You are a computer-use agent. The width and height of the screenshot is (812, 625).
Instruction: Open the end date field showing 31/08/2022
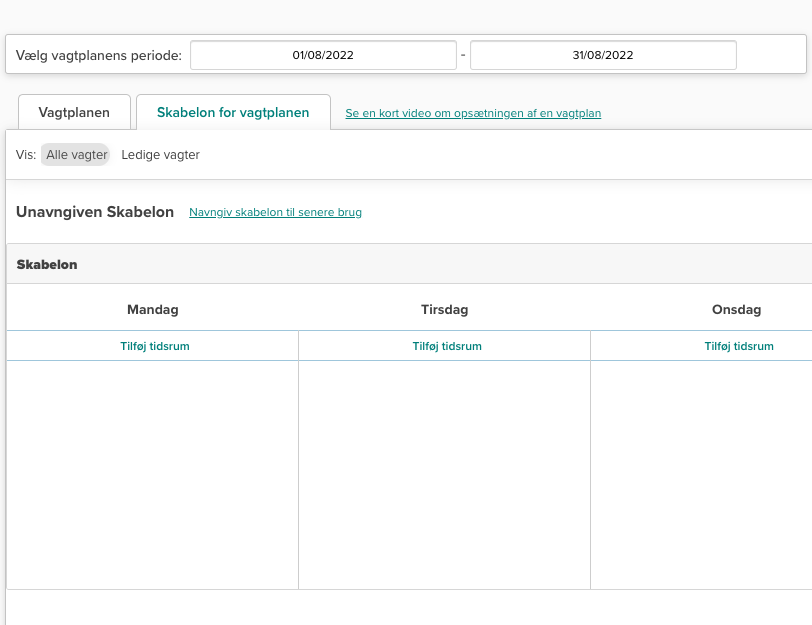coord(603,55)
